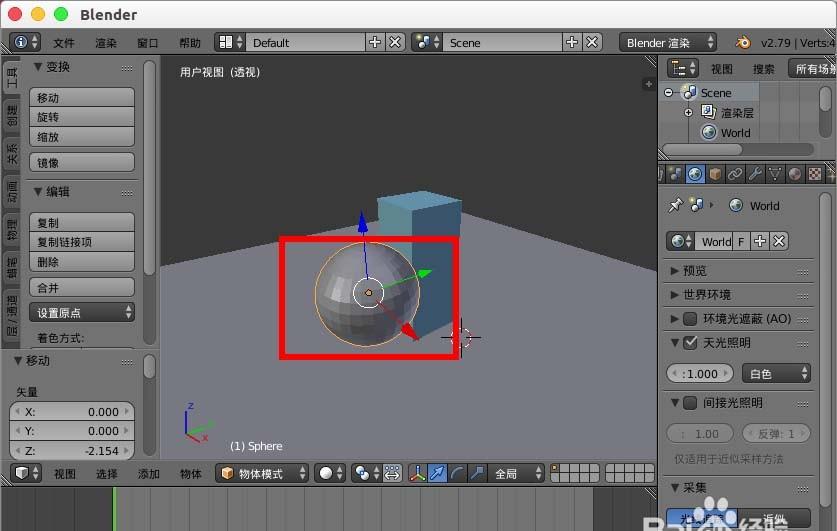Select the Mesh data properties tab triangle icon

(x=775, y=174)
